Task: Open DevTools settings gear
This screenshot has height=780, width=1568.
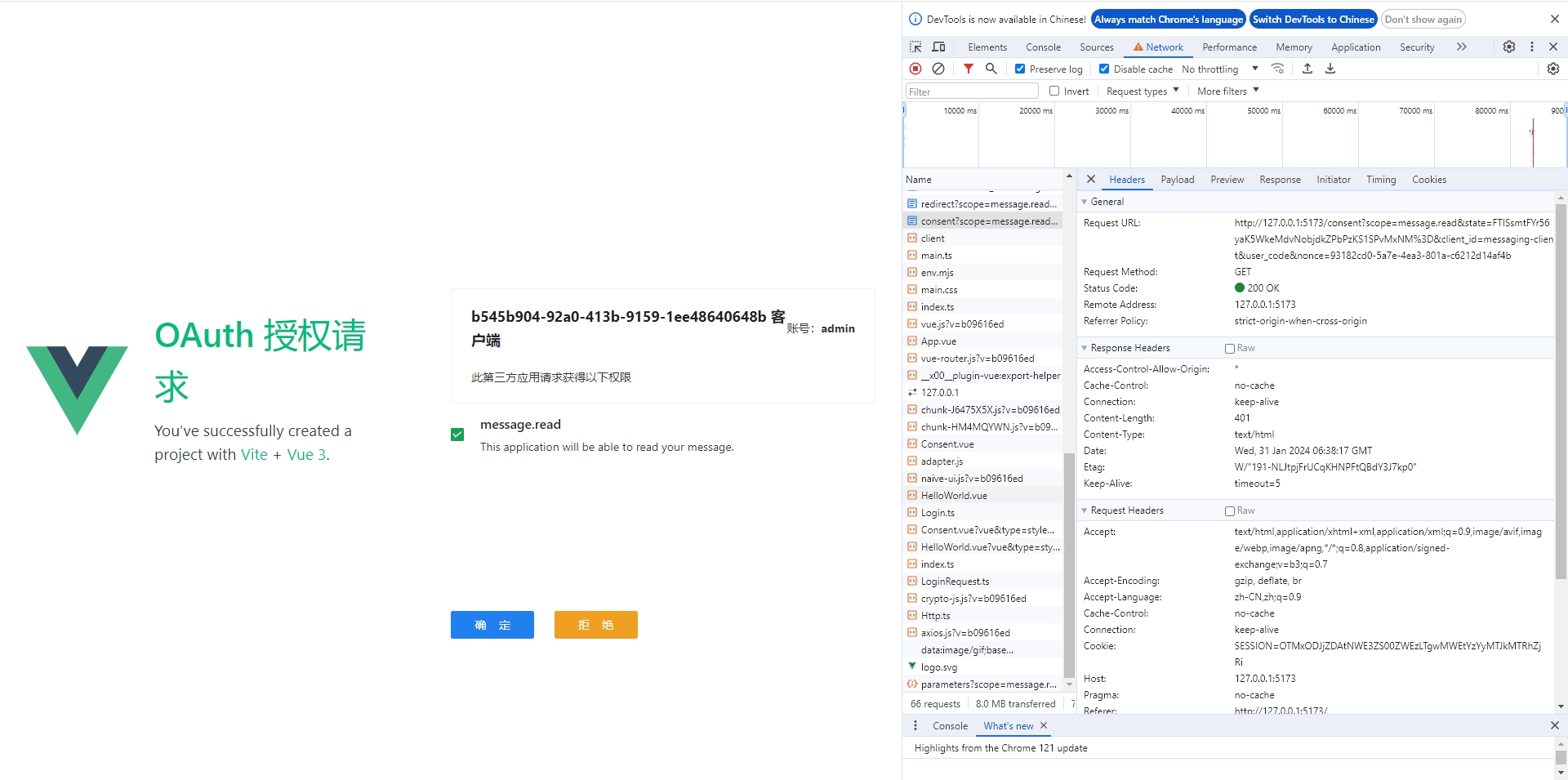Action: pyautogui.click(x=1509, y=47)
